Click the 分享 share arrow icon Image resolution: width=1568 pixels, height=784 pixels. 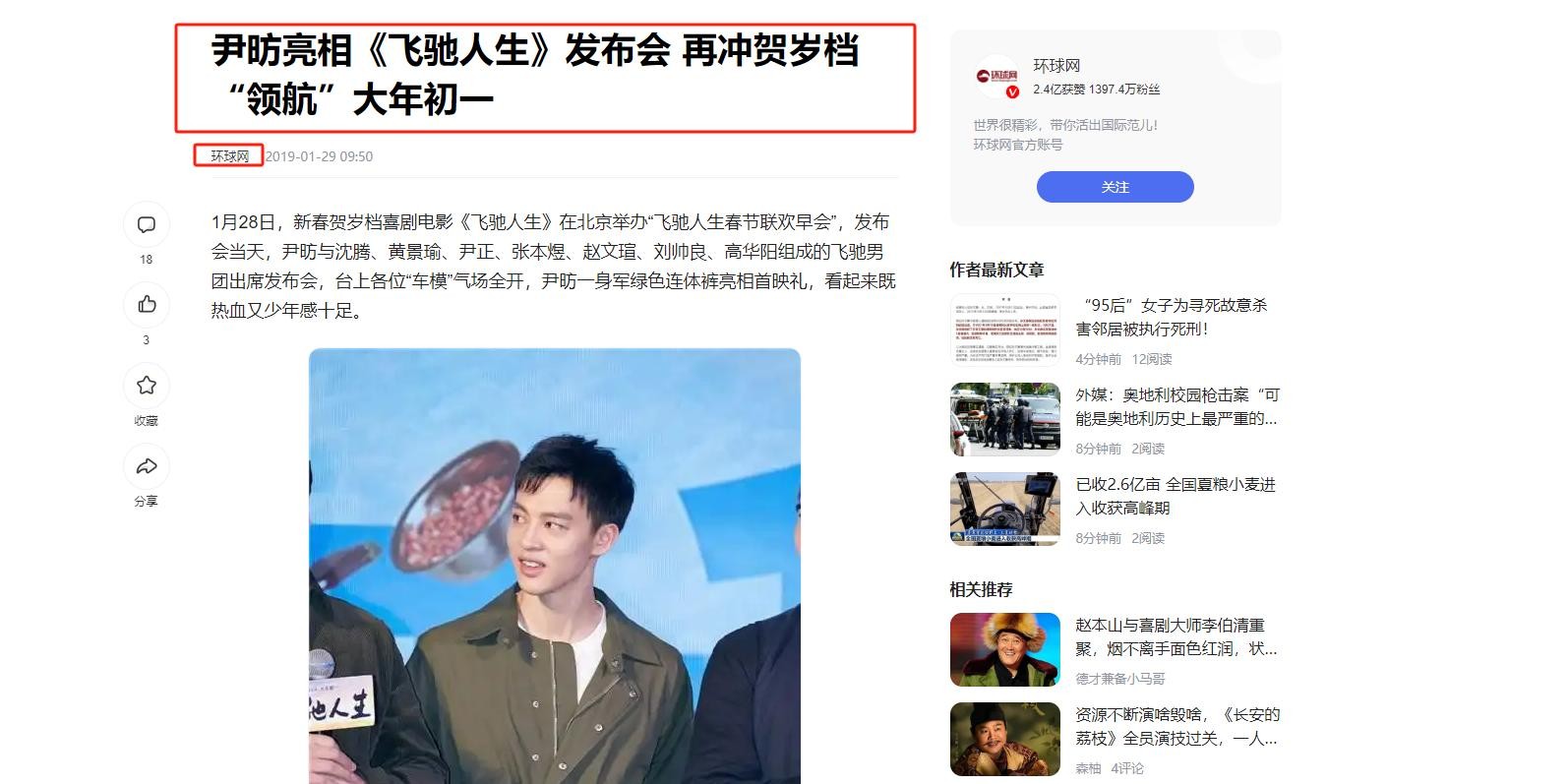pos(147,466)
